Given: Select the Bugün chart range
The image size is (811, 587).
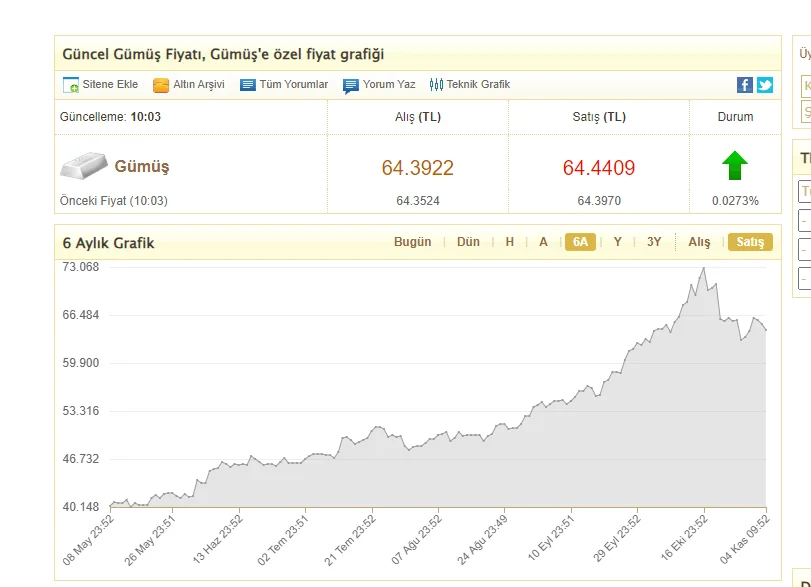Looking at the screenshot, I should (412, 242).
